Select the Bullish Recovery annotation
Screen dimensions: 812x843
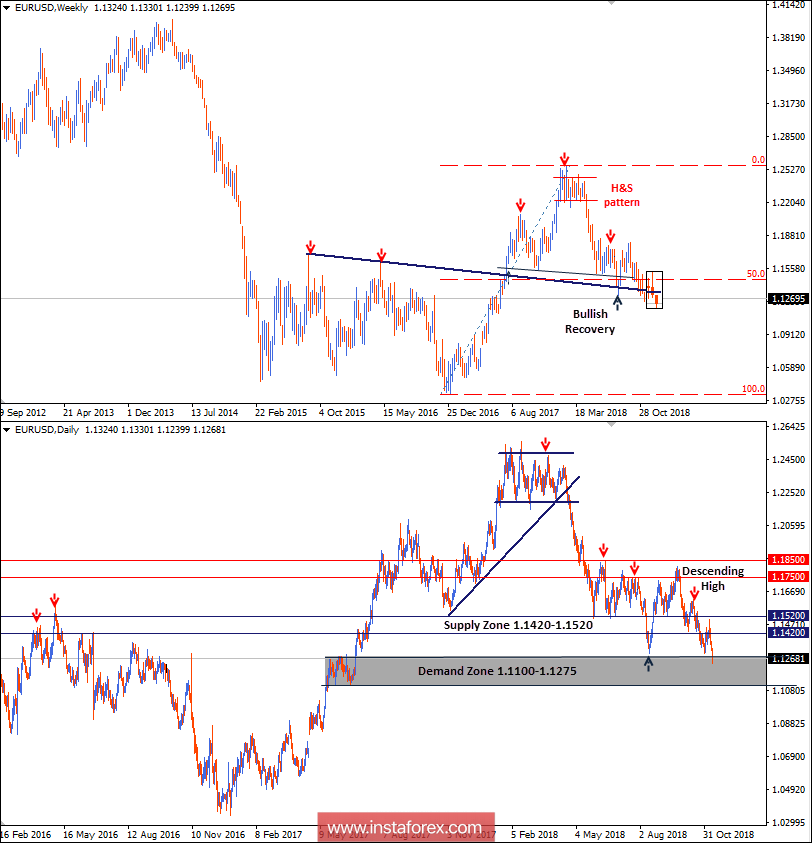(x=590, y=322)
